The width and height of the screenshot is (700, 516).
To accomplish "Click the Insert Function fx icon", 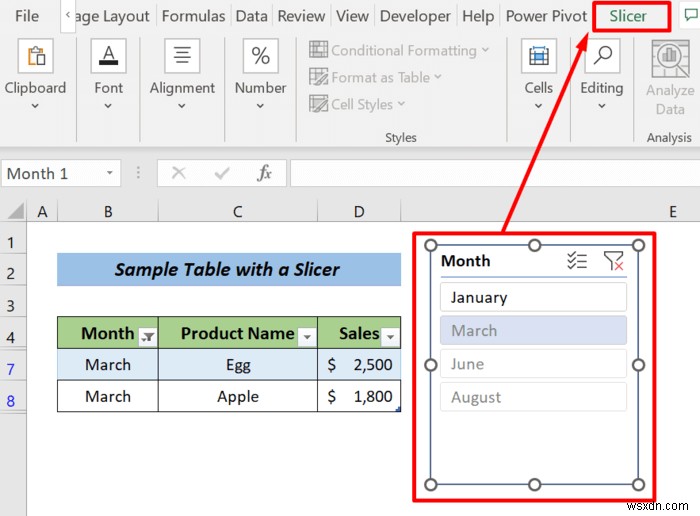I will [264, 173].
